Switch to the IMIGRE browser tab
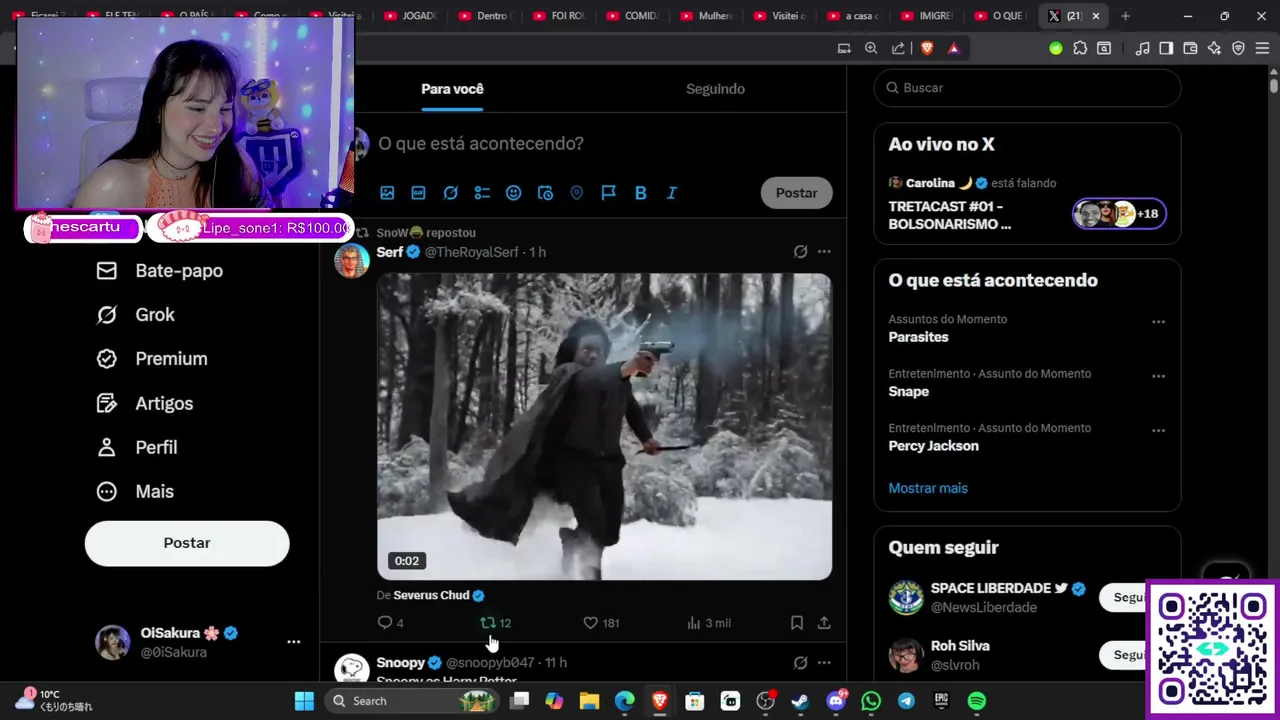Image resolution: width=1280 pixels, height=720 pixels. [927, 16]
